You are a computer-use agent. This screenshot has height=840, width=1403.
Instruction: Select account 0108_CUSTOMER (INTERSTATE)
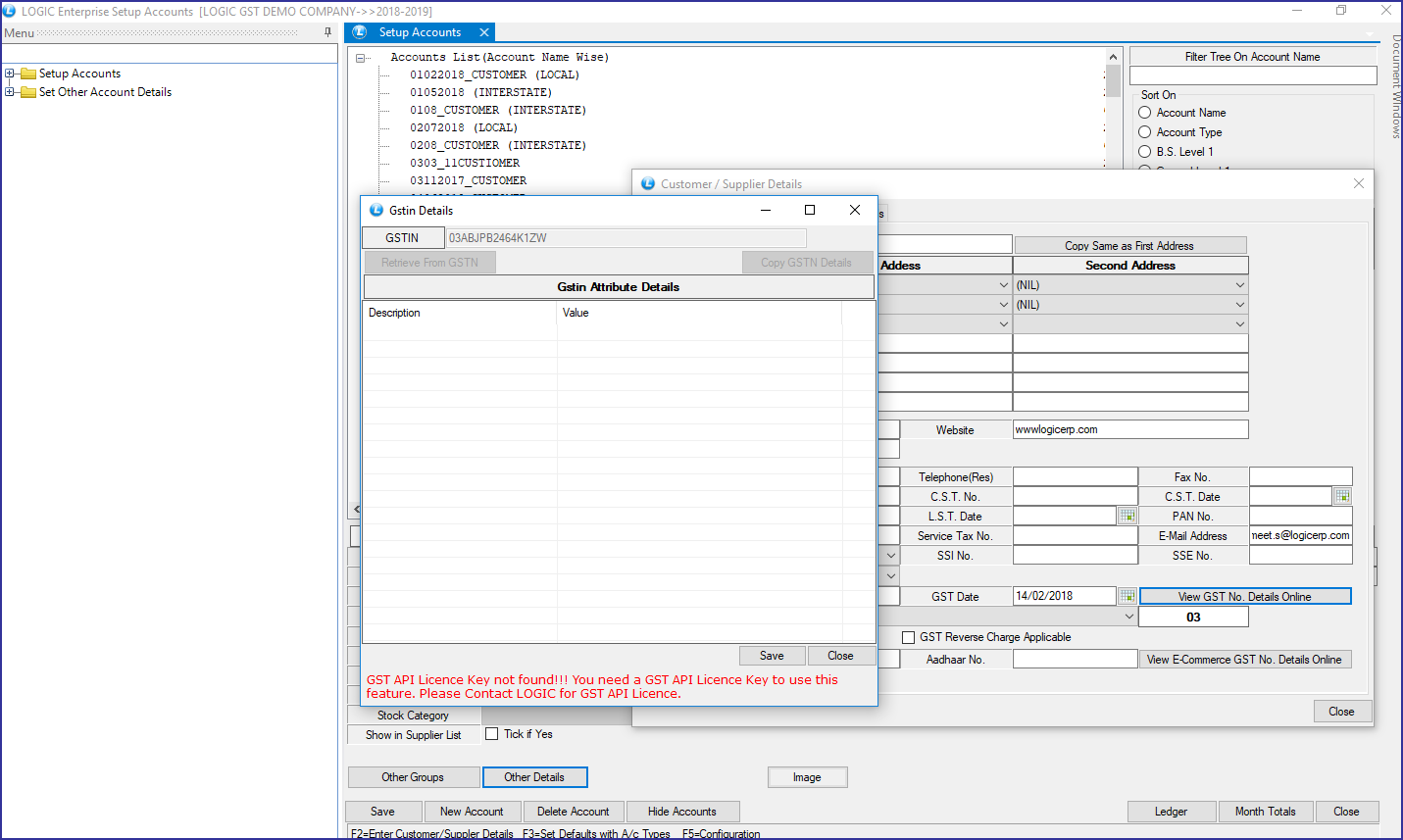pos(498,110)
